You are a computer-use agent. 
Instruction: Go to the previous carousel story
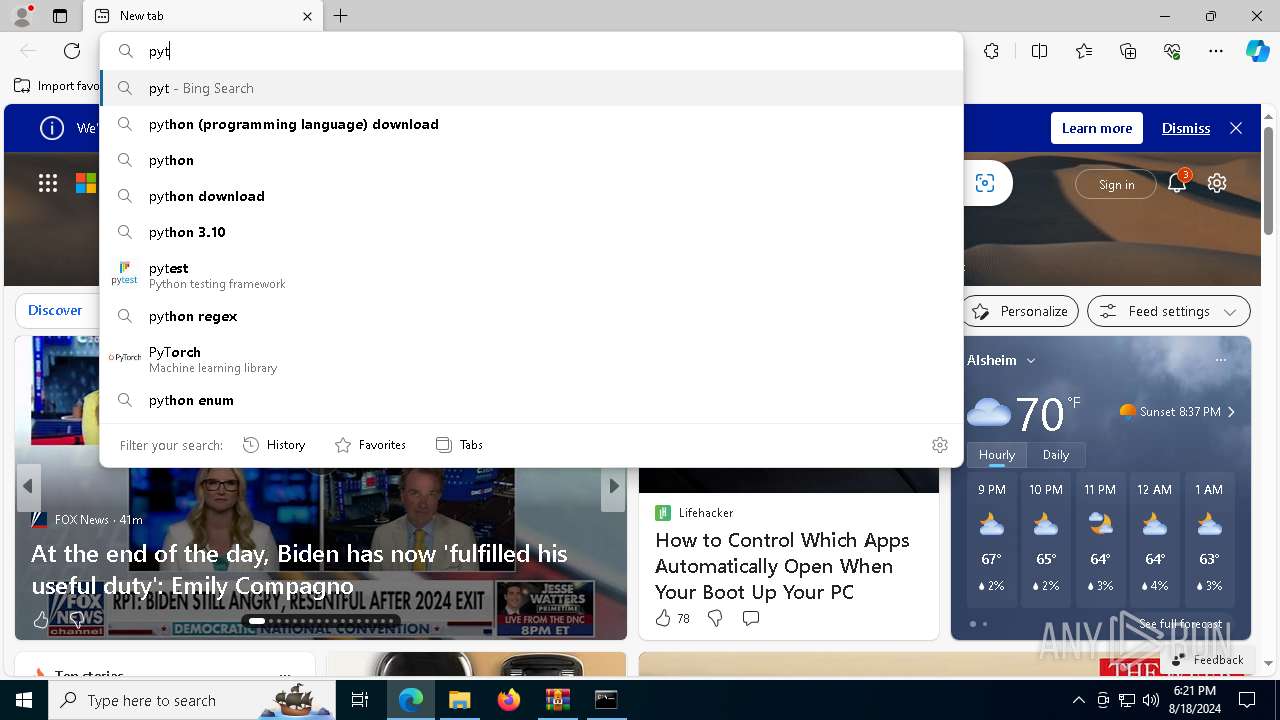tap(28, 486)
